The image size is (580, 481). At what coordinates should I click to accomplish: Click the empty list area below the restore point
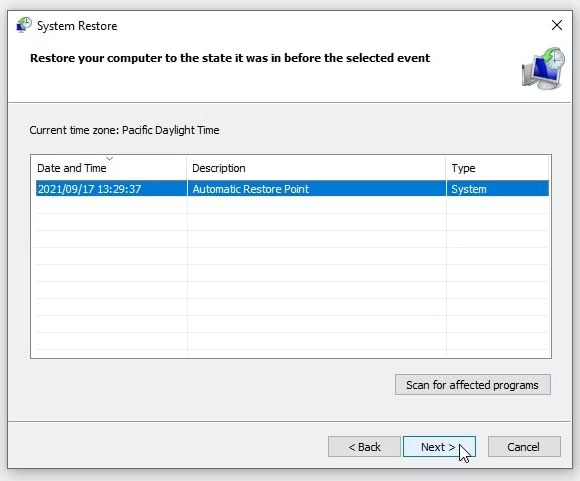pos(292,276)
